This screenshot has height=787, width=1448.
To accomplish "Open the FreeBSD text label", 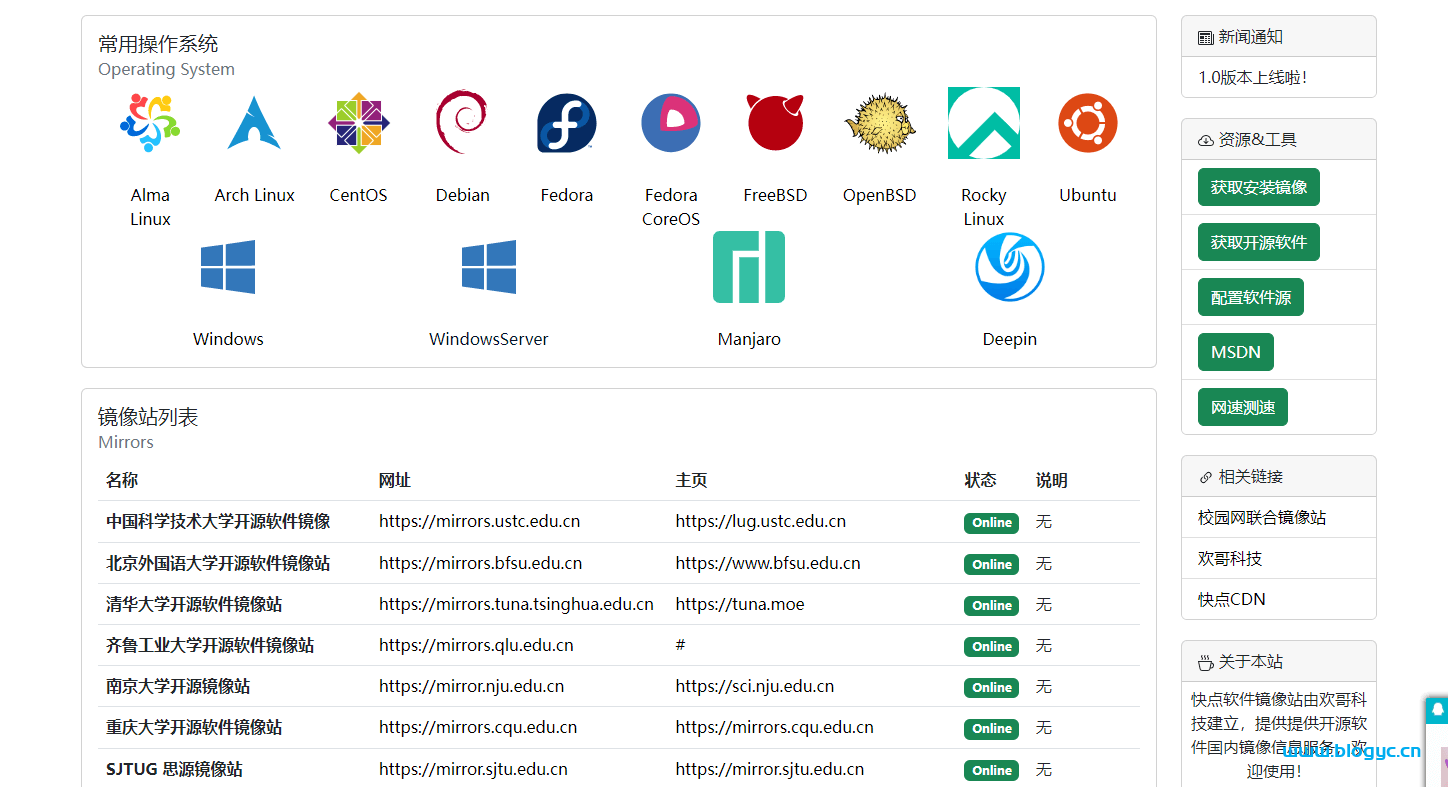I will (775, 195).
